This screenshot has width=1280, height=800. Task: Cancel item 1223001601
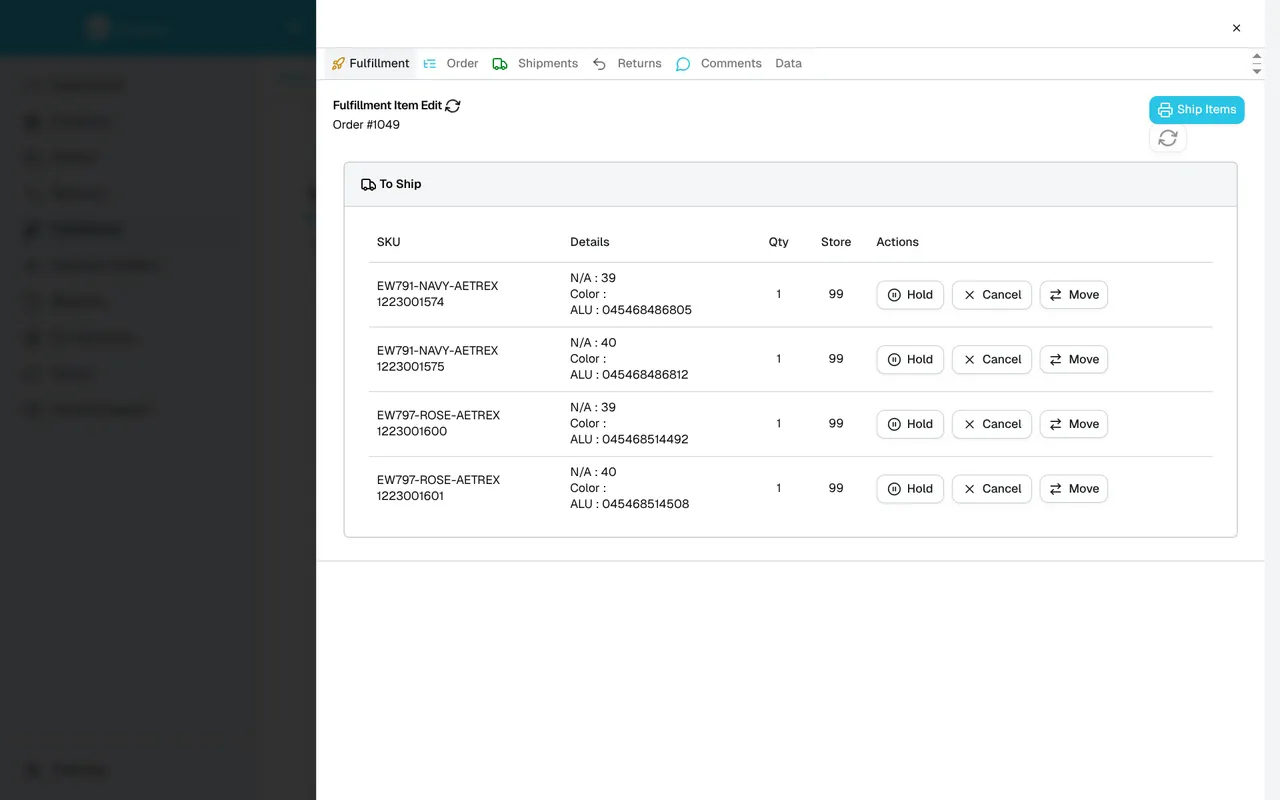[x=992, y=489]
